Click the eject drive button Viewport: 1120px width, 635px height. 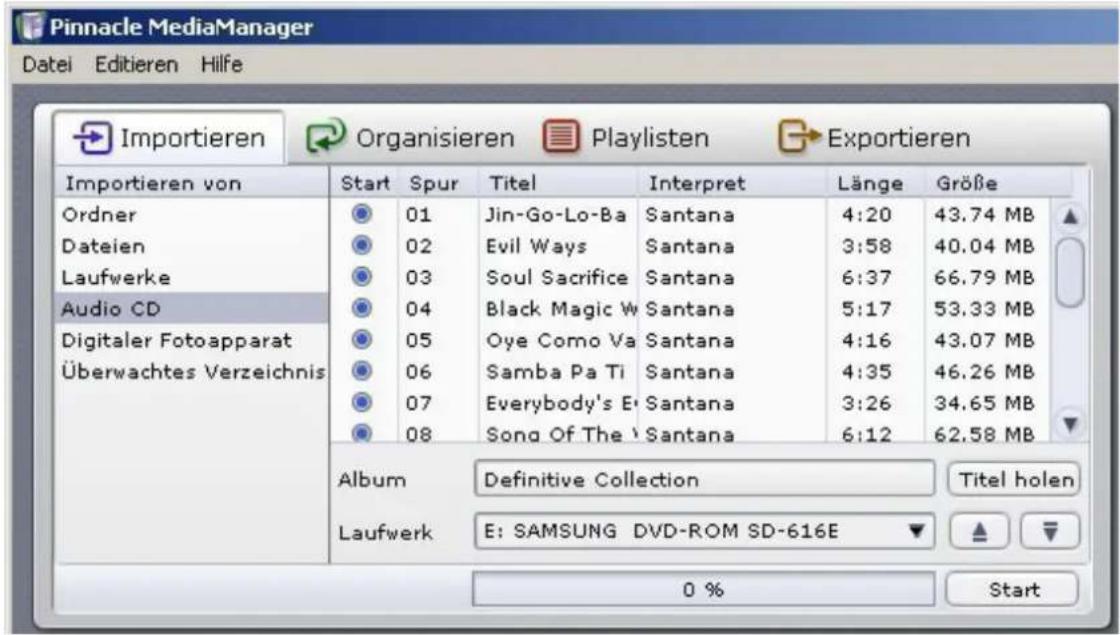pos(979,531)
